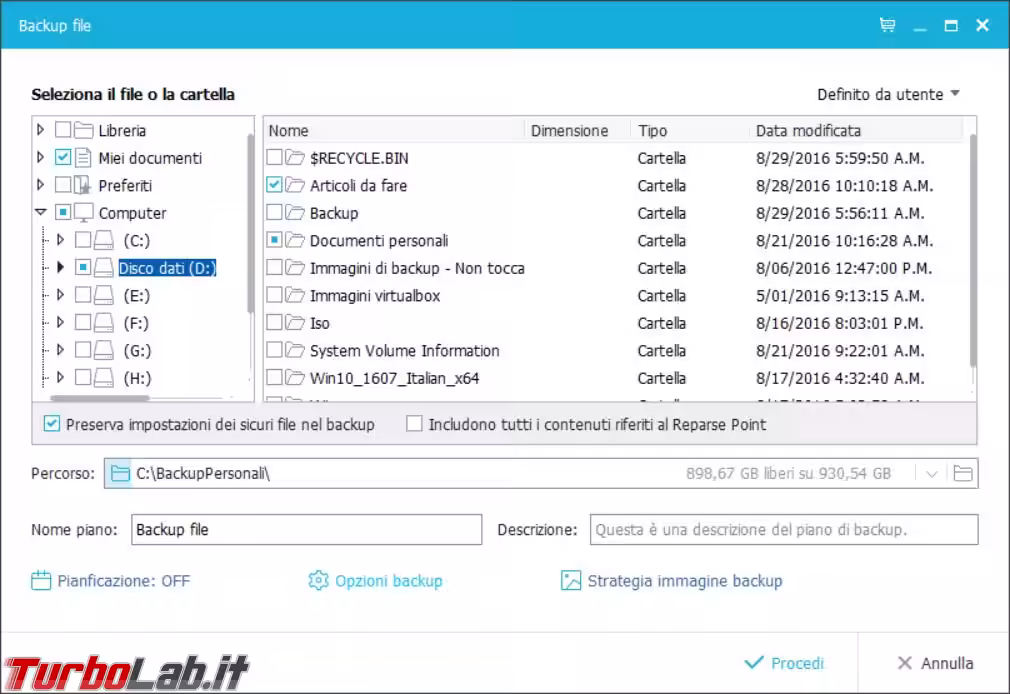Expand the (C:) drive tree node
Image resolution: width=1010 pixels, height=694 pixels.
(60, 240)
